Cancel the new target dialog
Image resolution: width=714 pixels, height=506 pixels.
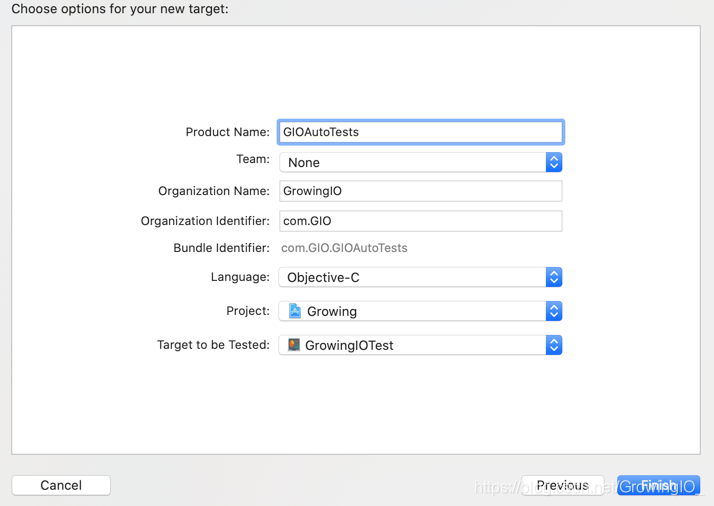pos(61,485)
